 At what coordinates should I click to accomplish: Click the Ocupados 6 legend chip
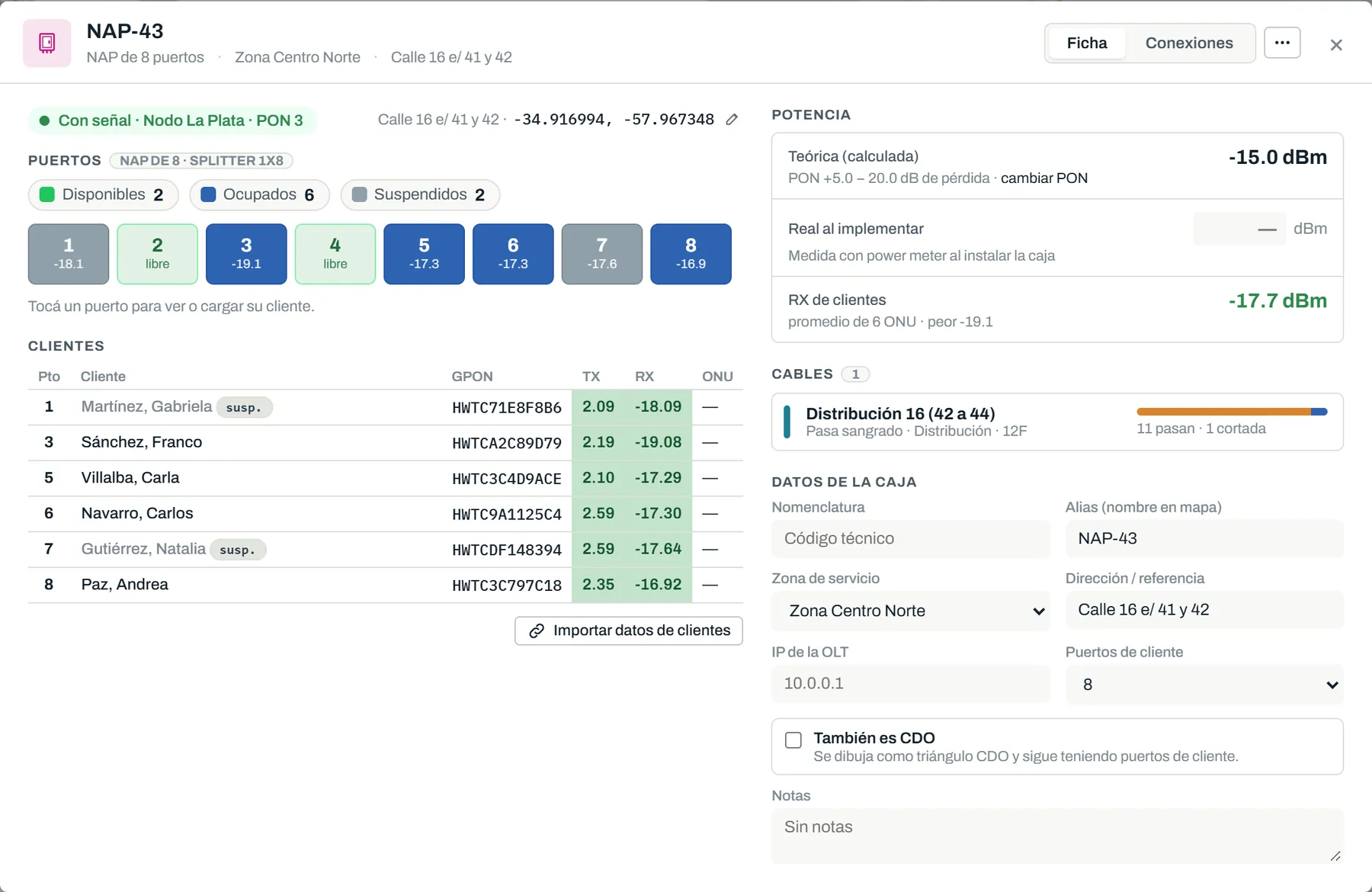click(259, 195)
